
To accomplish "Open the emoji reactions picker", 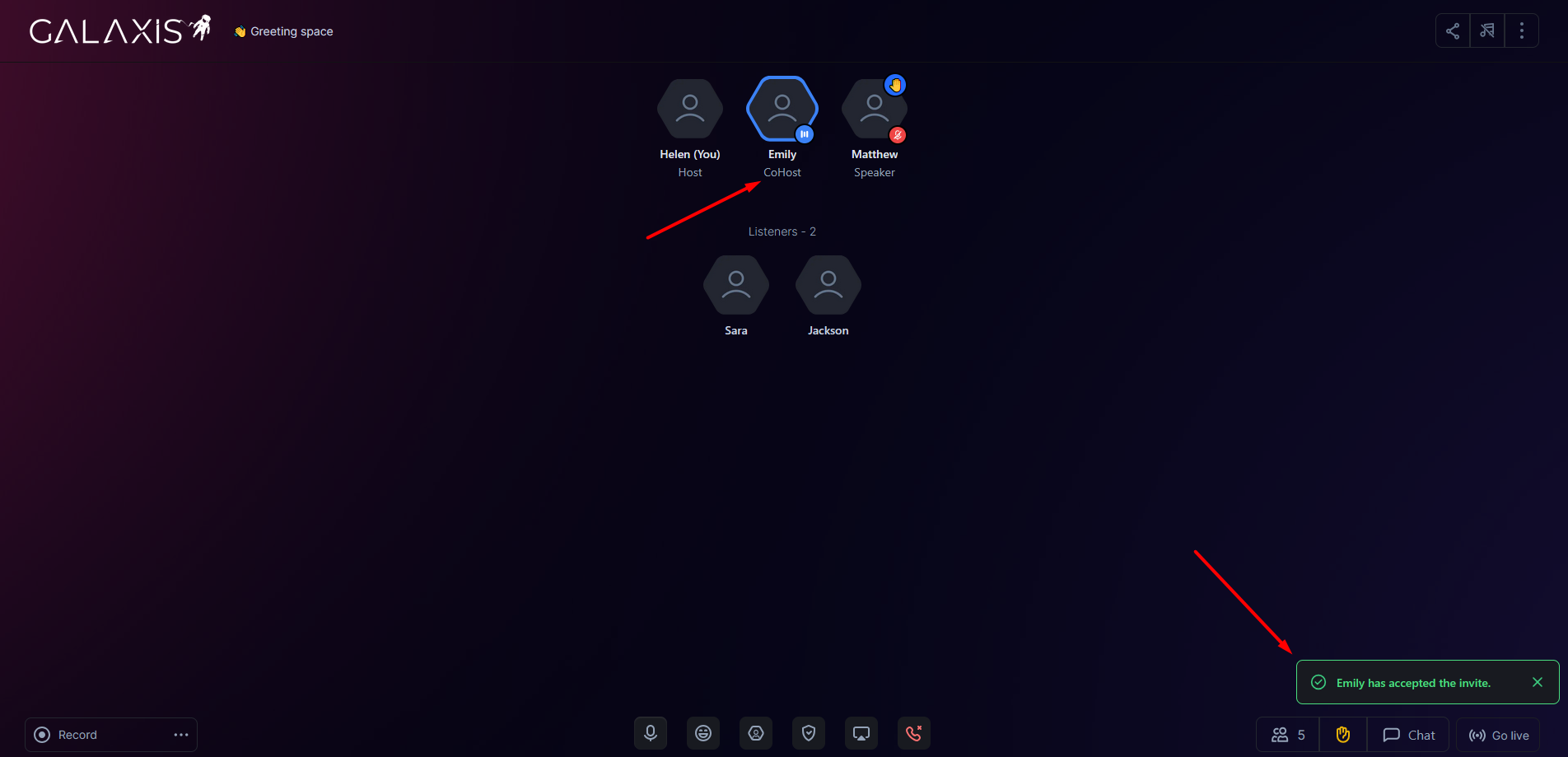I will point(703,733).
